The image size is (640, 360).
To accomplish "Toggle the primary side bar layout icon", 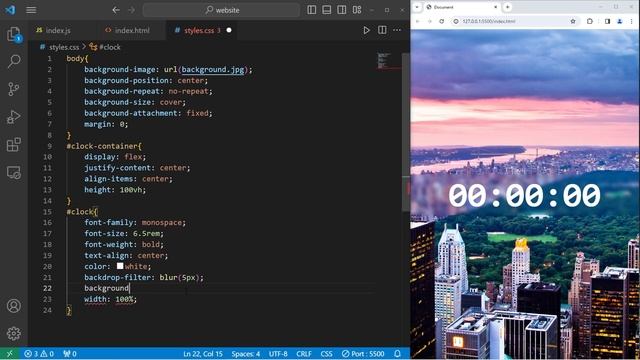I will pos(311,10).
